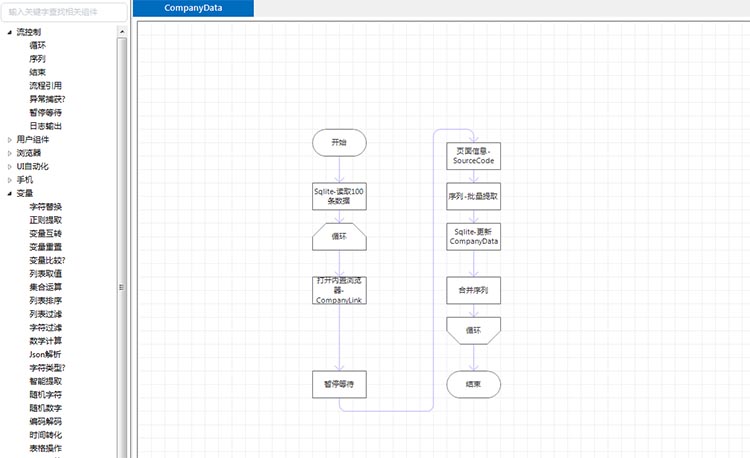This screenshot has width=750, height=458.
Task: Select 集合运算 in the tree
Action: (x=45, y=287)
